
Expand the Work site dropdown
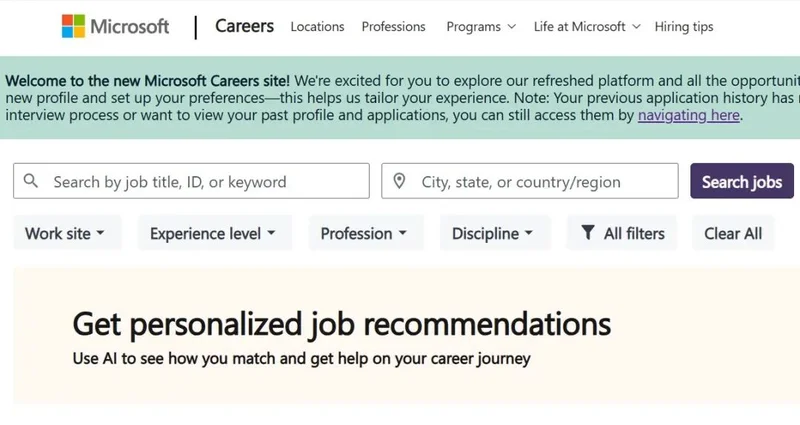pos(66,233)
